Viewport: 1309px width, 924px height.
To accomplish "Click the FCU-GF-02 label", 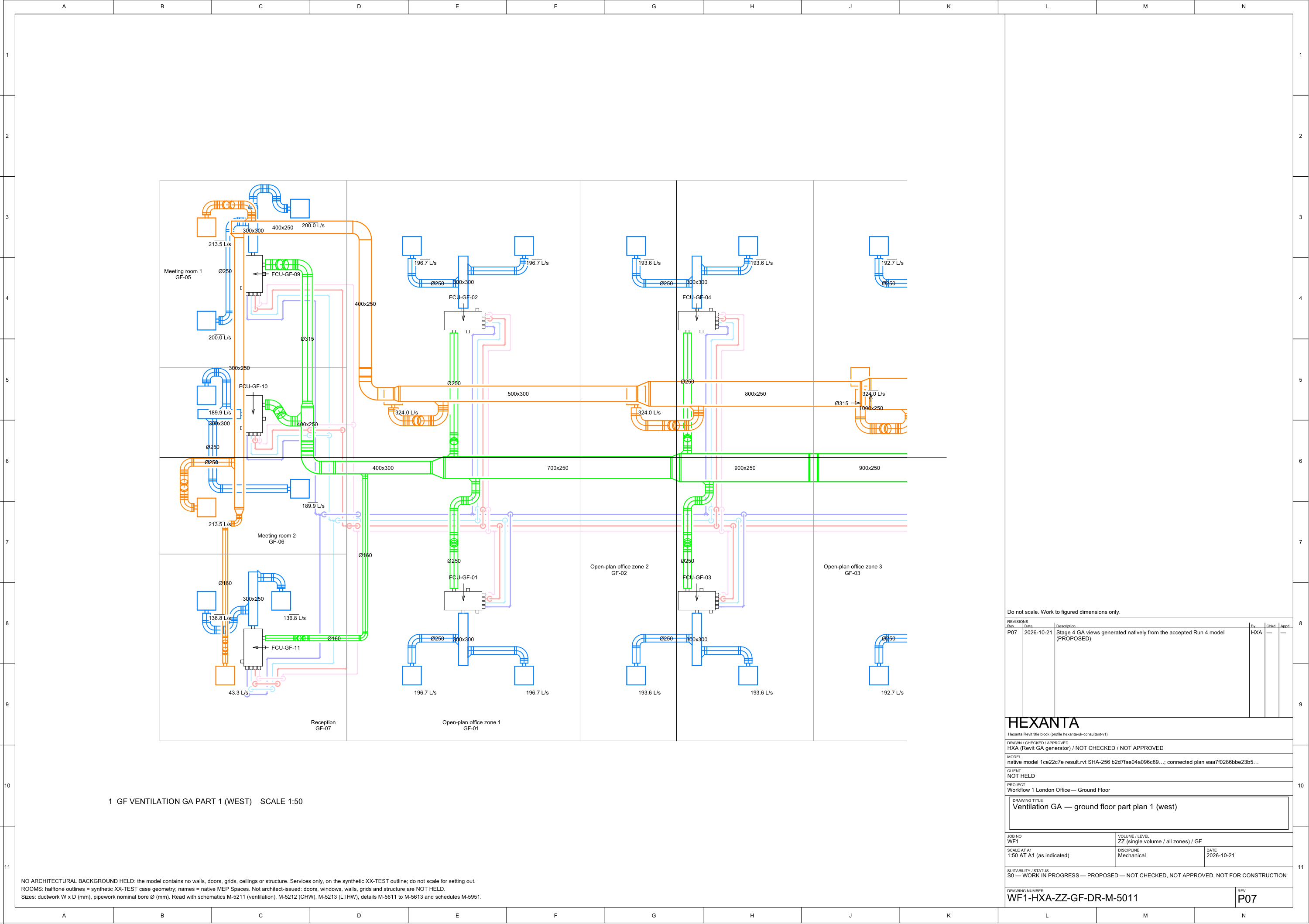I will coord(463,298).
